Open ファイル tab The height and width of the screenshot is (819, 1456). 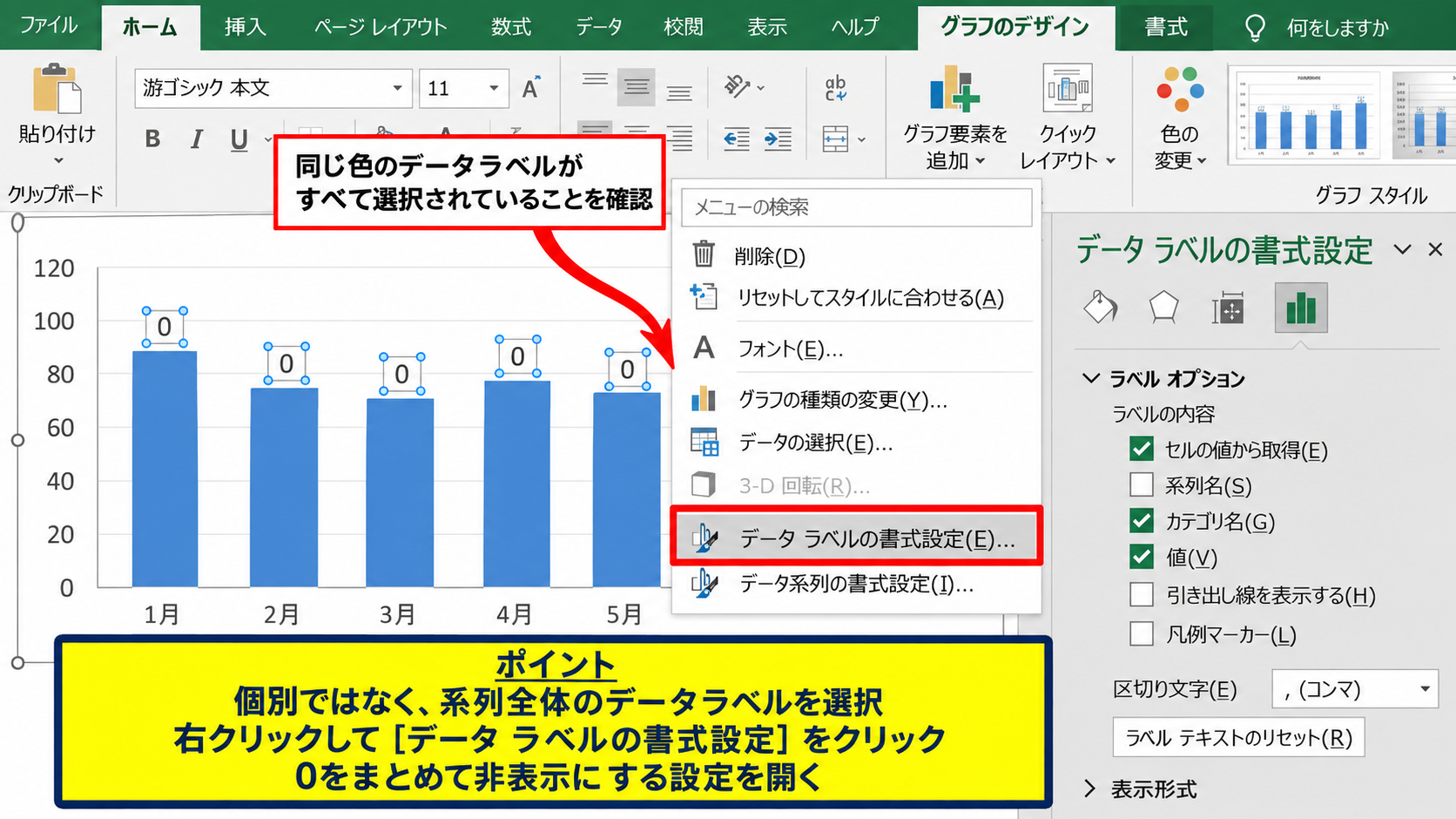click(x=49, y=25)
